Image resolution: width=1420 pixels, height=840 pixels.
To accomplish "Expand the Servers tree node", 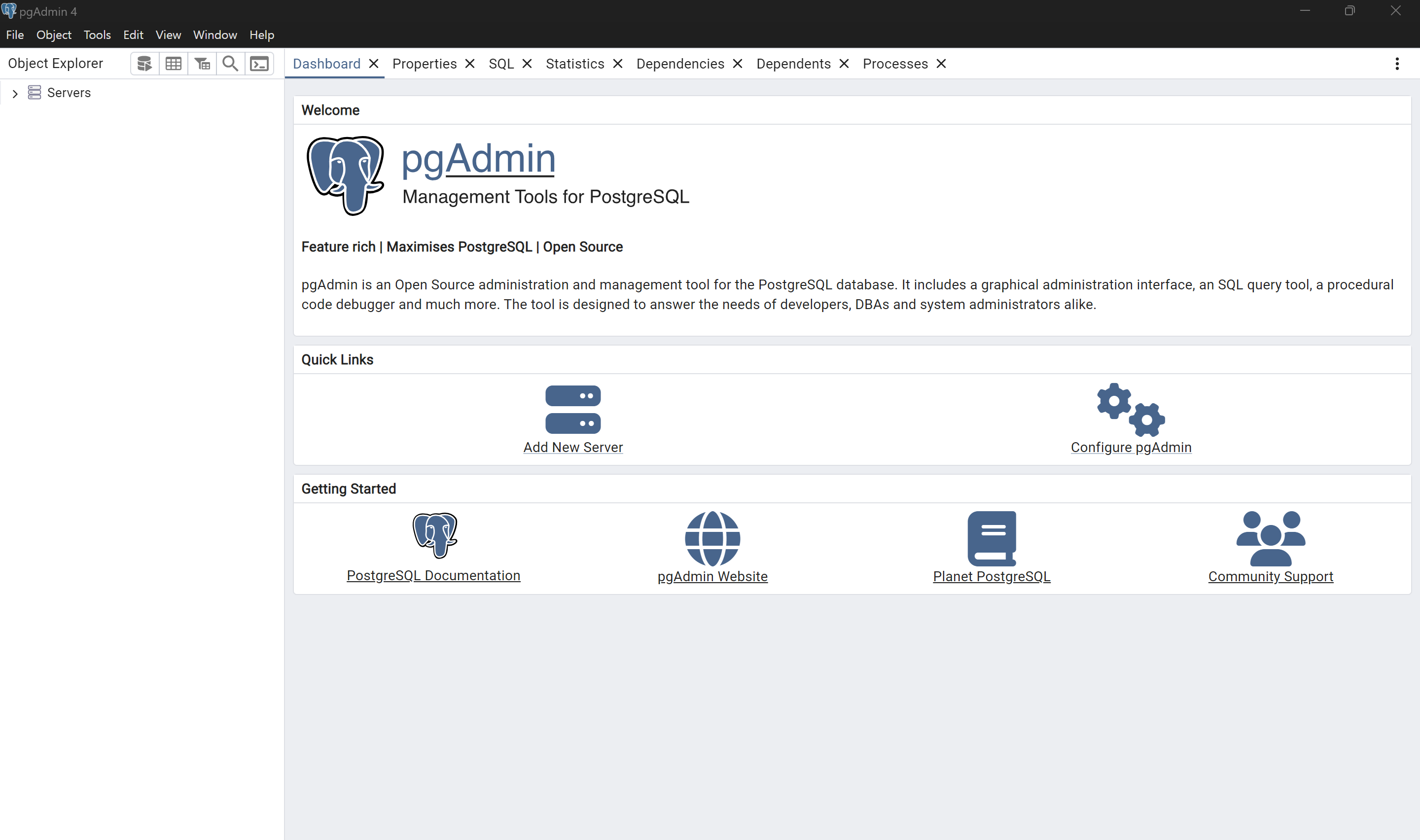I will coord(15,93).
